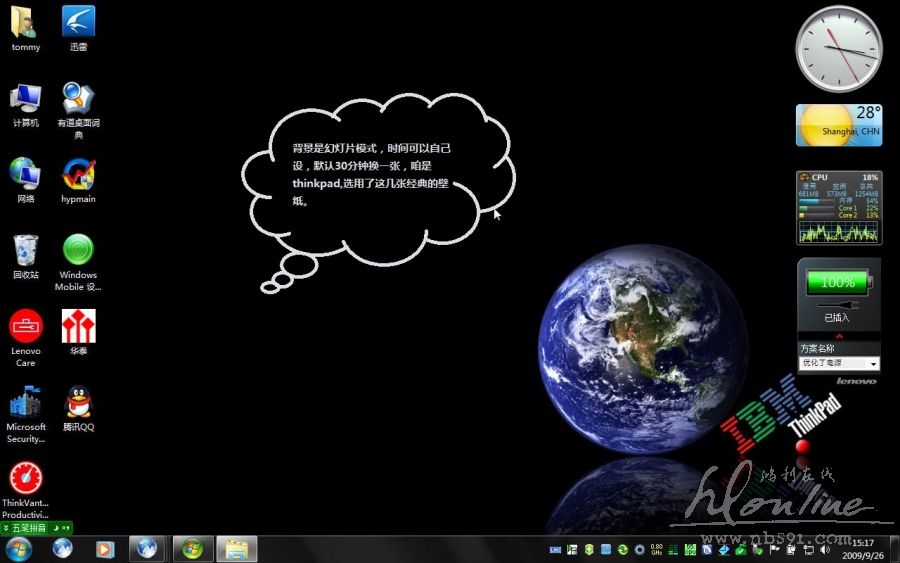Open the hypmain desktop icon
Screen dimensions: 900x563
coord(78,174)
